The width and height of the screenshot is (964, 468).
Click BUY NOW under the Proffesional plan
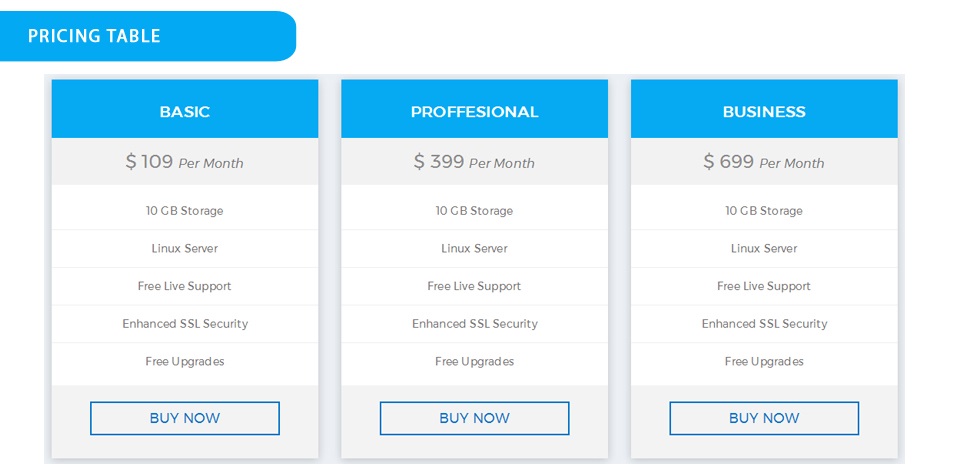(x=474, y=418)
